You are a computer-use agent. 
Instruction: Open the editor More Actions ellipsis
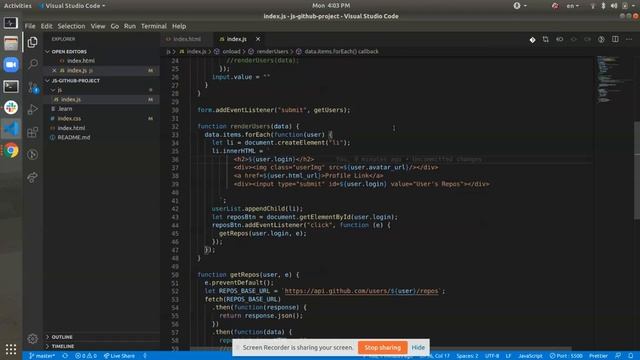tap(629, 39)
